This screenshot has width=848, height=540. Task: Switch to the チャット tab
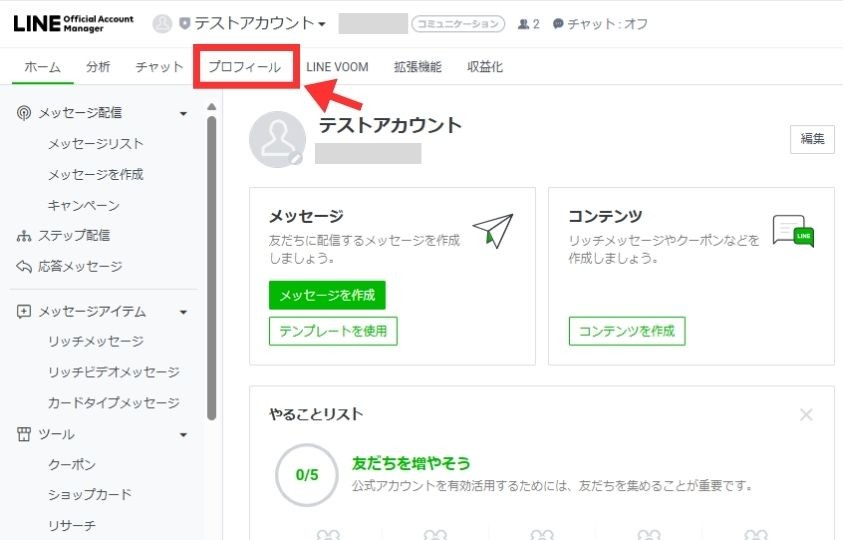(159, 67)
